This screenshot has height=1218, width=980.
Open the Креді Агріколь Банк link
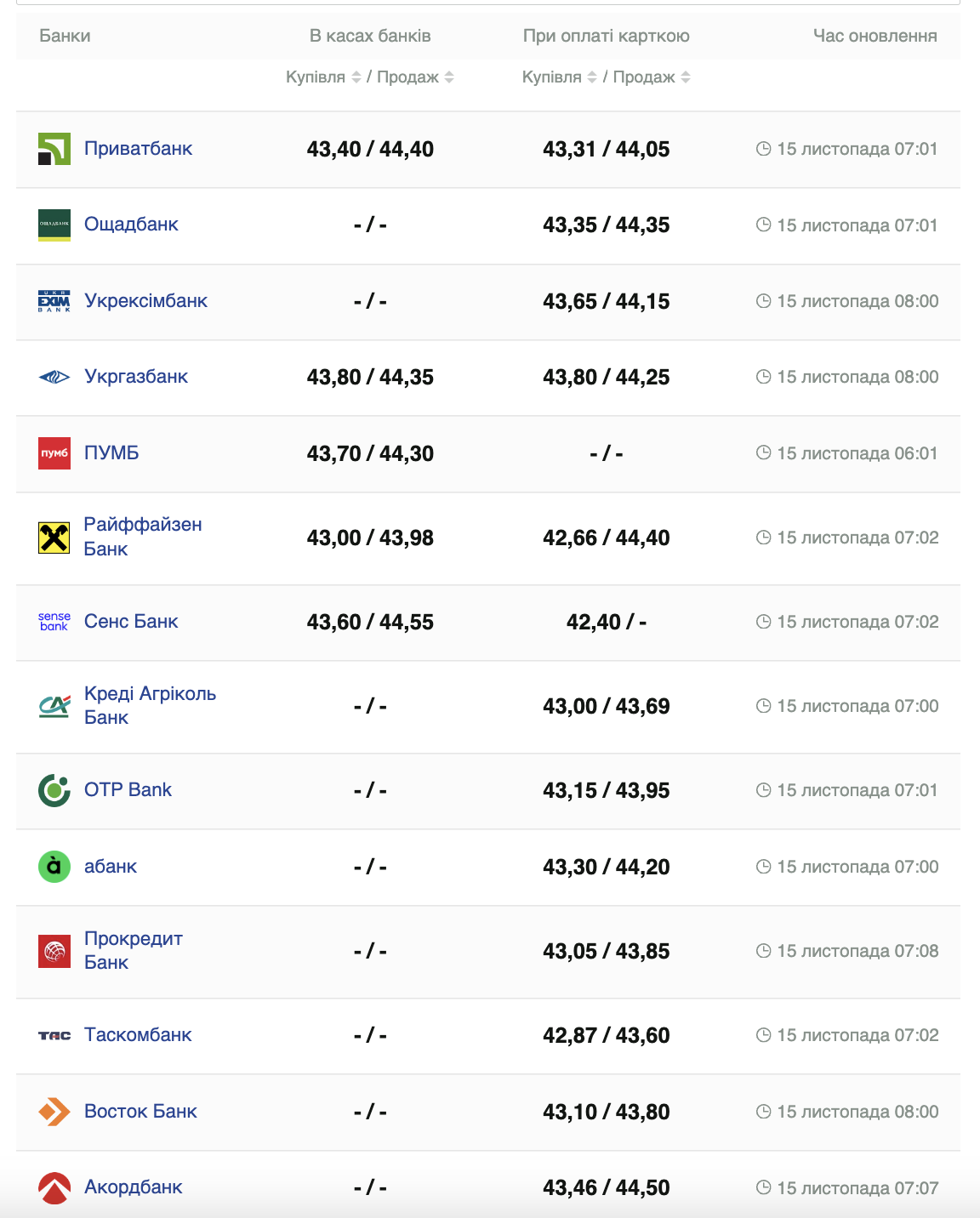coord(150,706)
